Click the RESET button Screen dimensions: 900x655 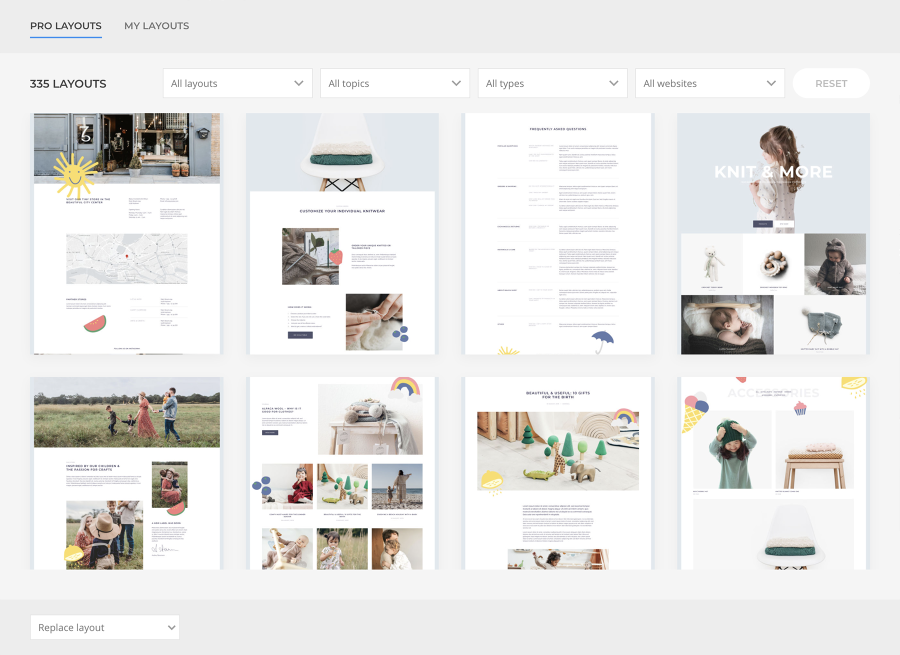coord(831,83)
